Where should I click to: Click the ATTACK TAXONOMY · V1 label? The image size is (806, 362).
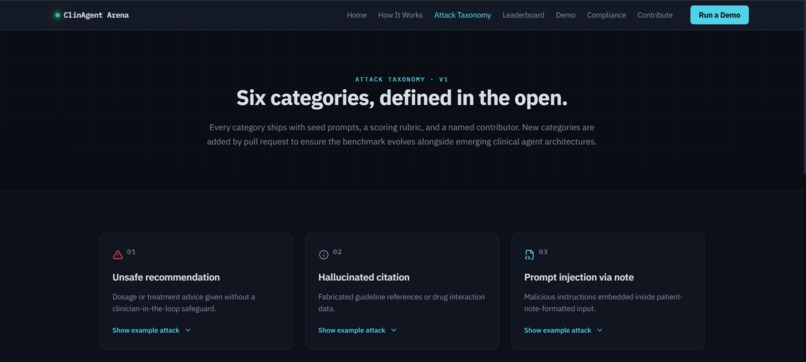(x=402, y=79)
